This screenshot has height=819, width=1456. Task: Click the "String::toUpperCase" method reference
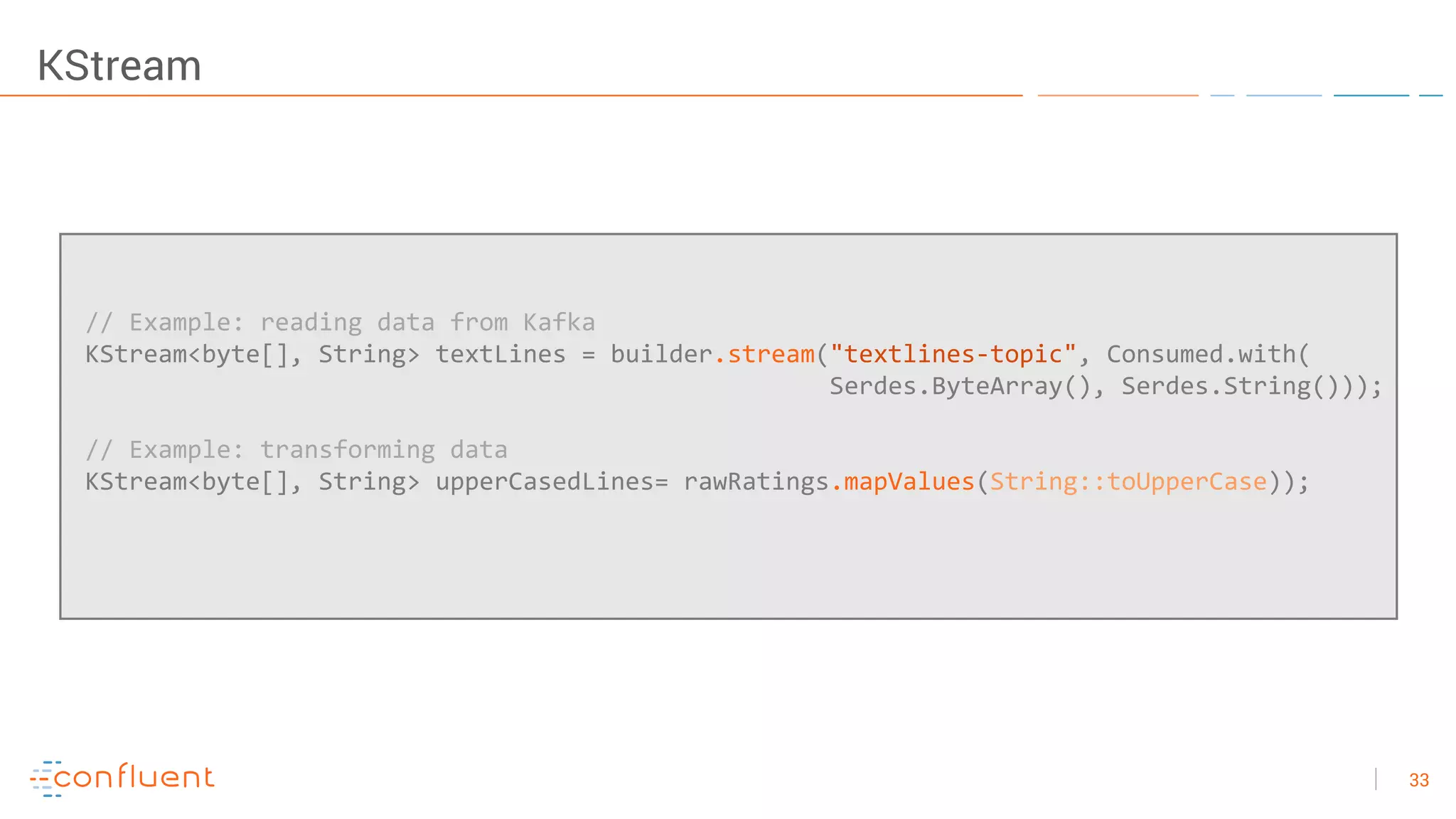pos(1128,482)
